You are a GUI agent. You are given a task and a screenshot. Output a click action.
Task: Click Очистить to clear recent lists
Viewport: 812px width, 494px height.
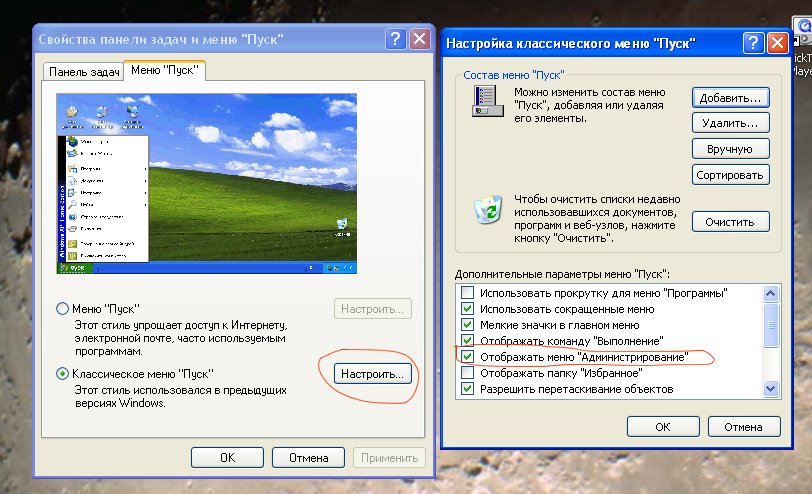pyautogui.click(x=730, y=222)
